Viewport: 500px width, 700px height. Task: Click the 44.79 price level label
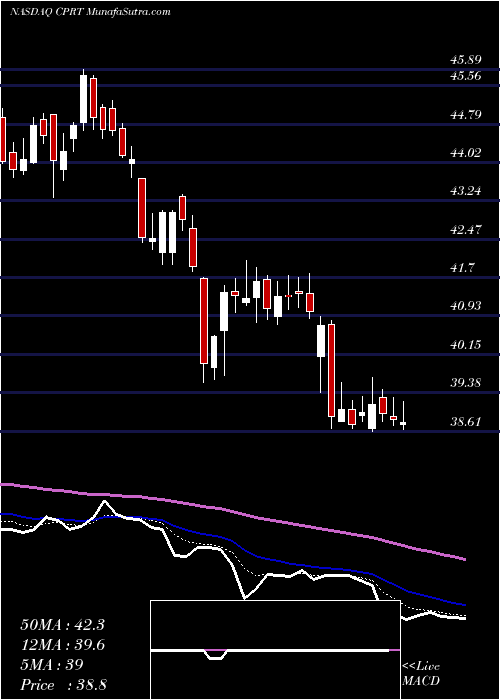[x=464, y=115]
